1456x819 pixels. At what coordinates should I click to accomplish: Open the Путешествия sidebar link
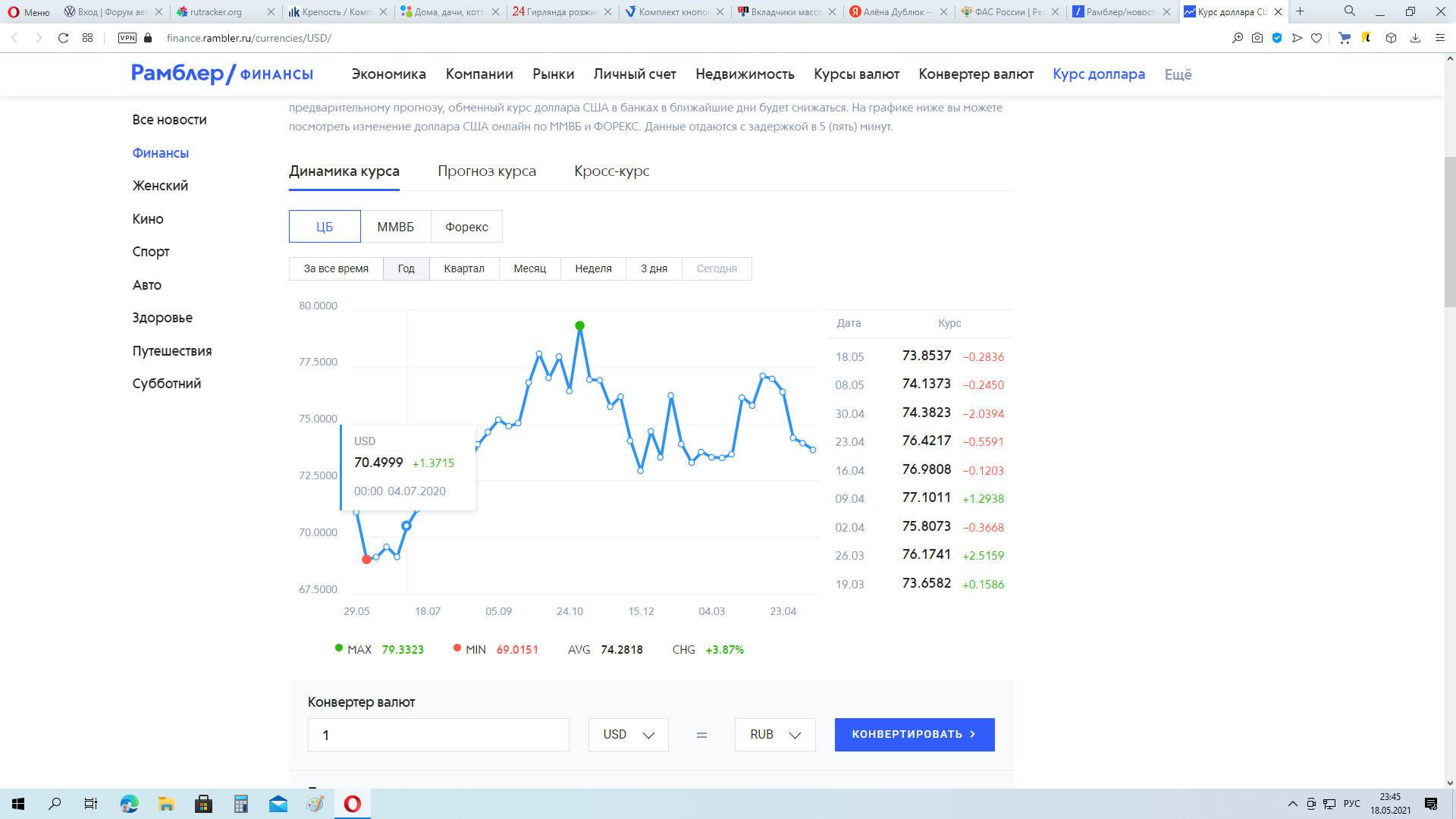tap(172, 351)
